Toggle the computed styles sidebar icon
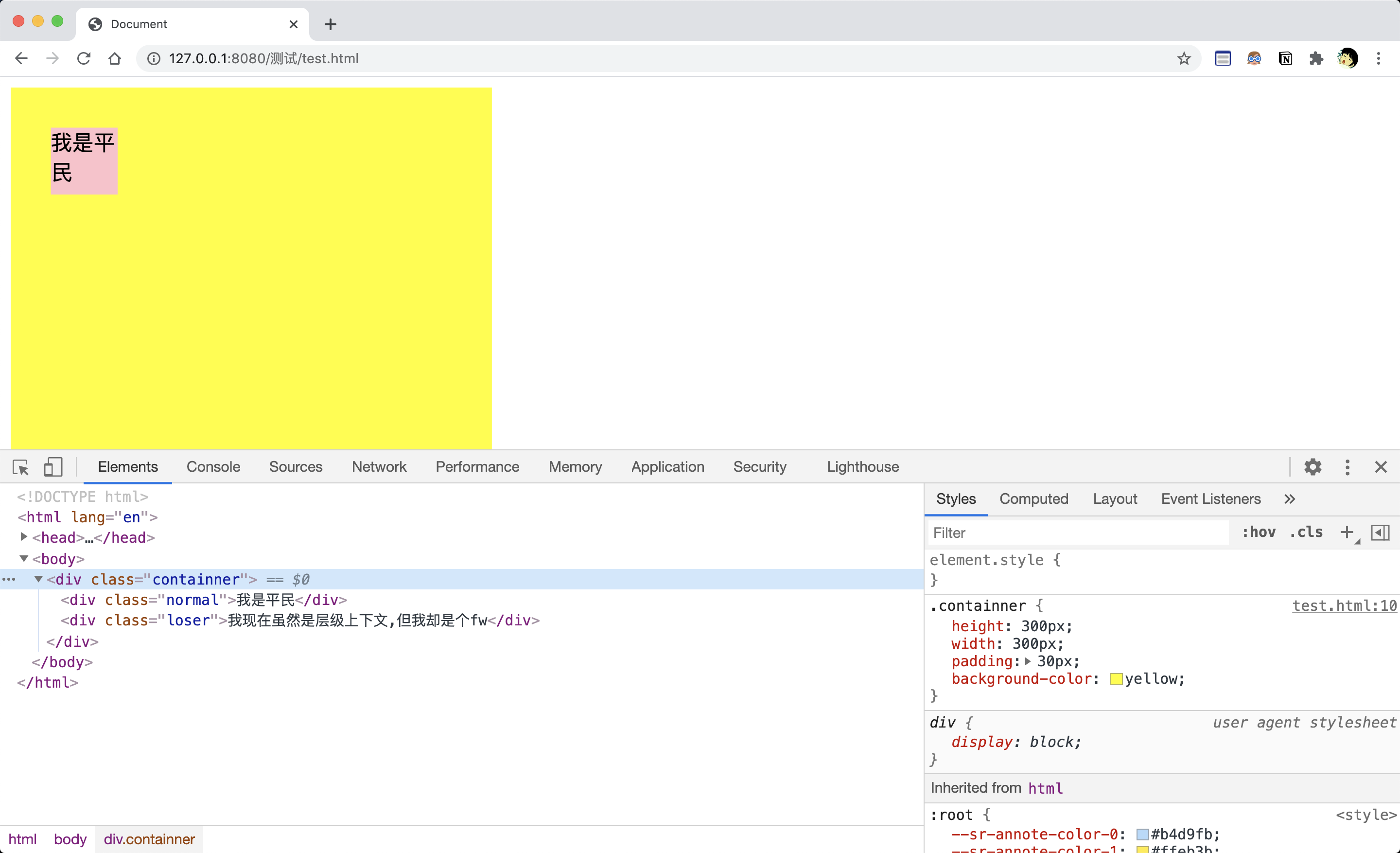 [x=1380, y=533]
